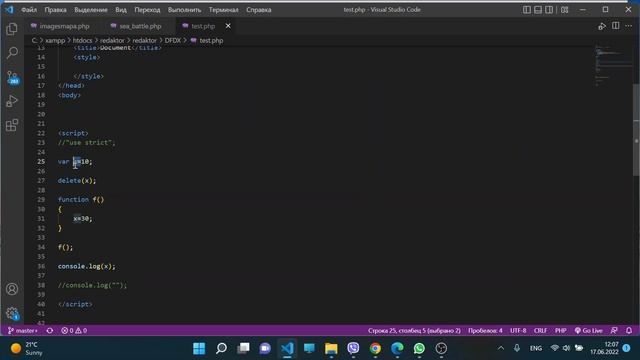
Task: Select the test.php tab
Action: 203,26
